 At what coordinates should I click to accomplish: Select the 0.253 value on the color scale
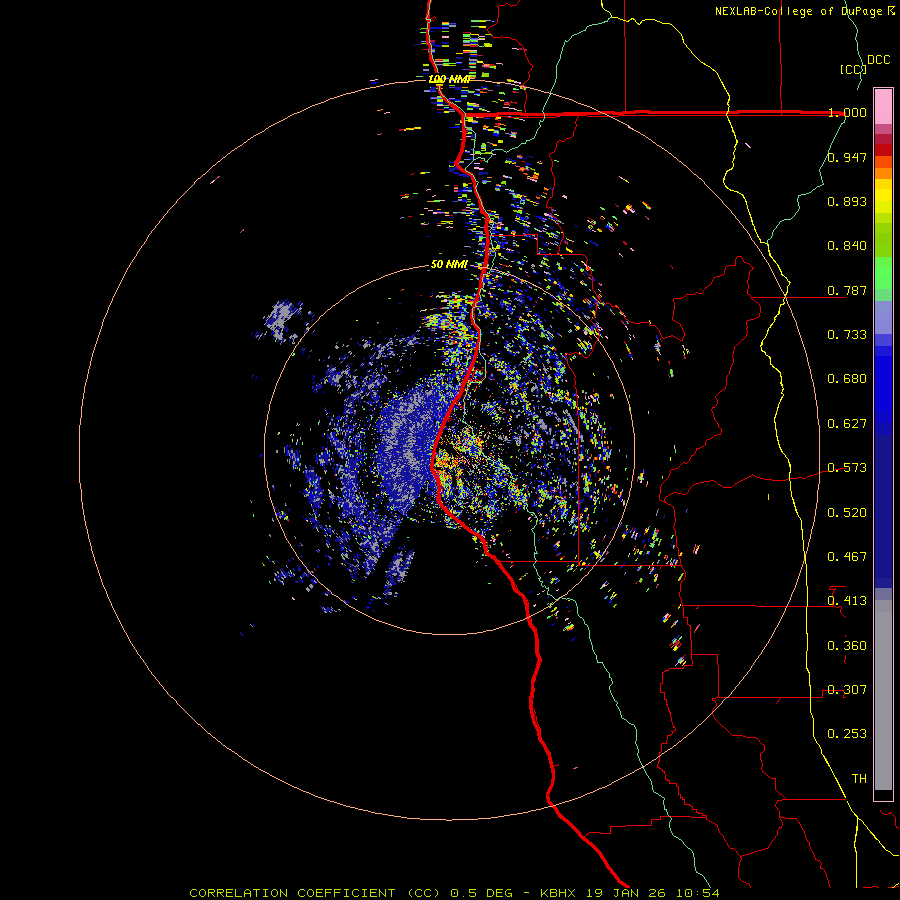click(x=847, y=734)
